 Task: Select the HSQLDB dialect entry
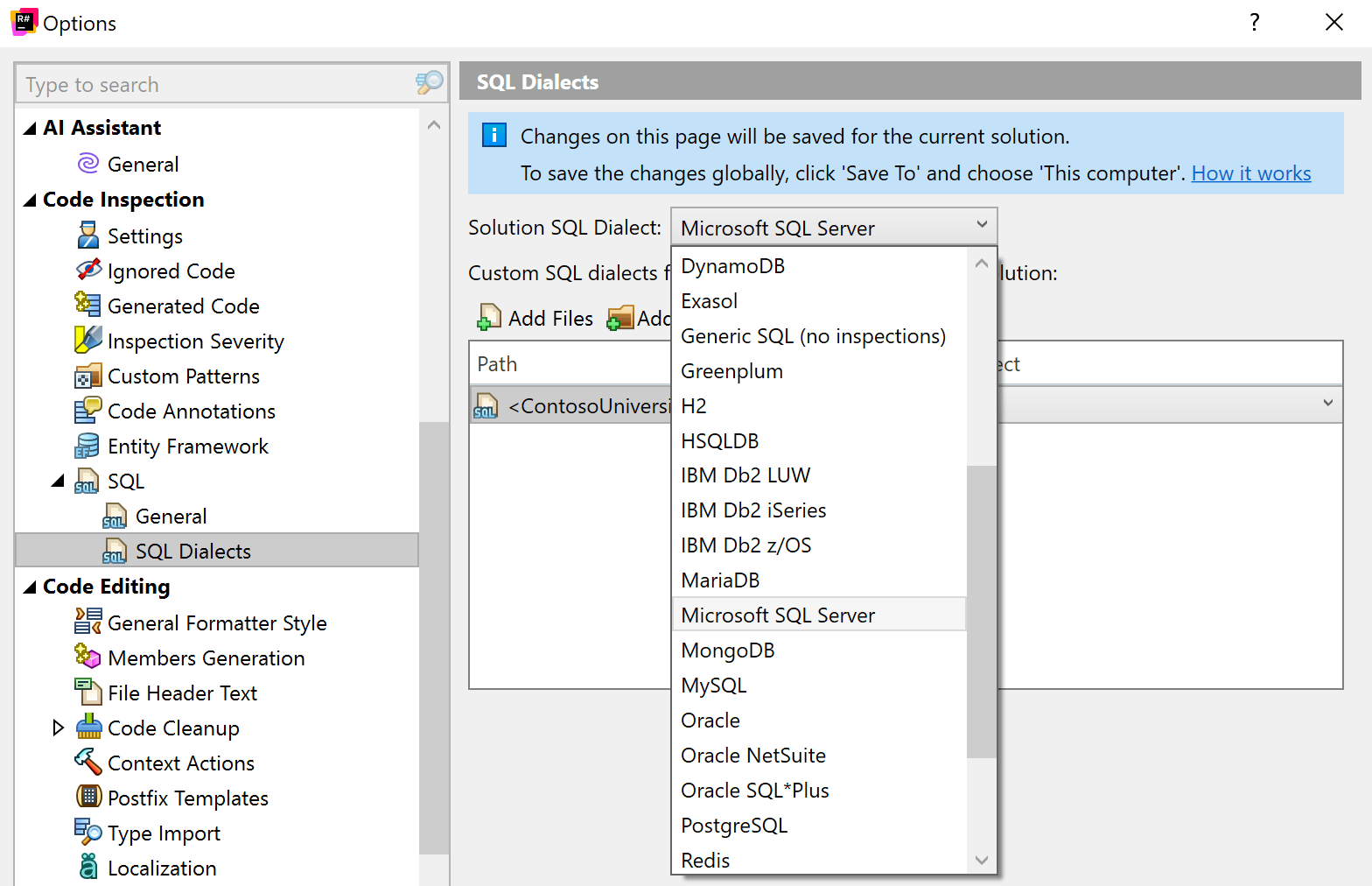coord(819,440)
